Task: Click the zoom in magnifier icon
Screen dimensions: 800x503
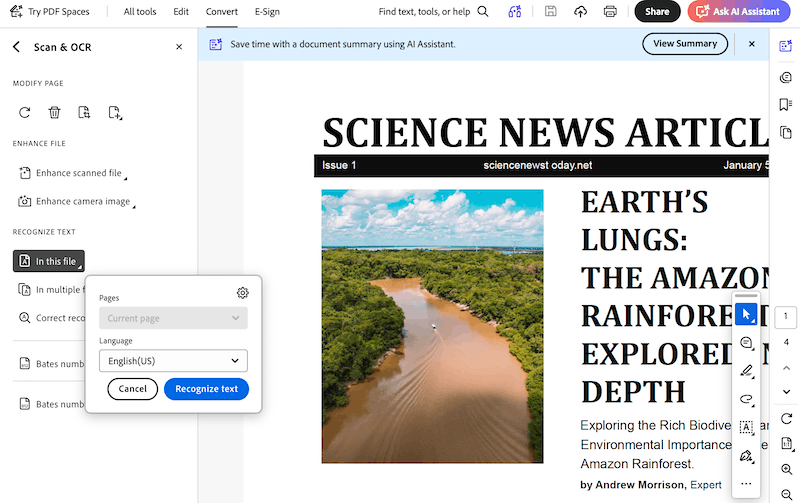Action: click(x=786, y=470)
